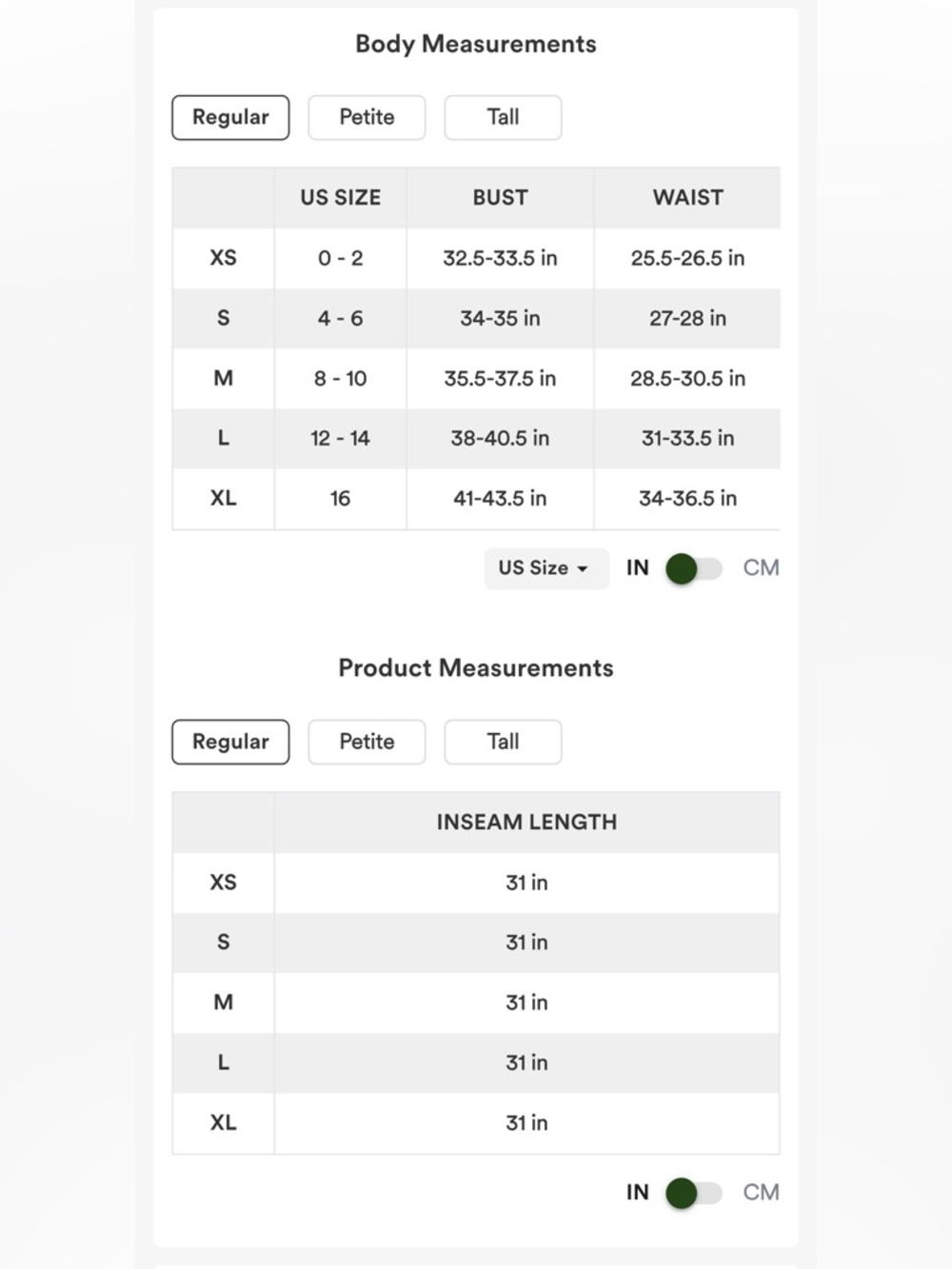Click the INSEAM LENGTH column header
The width and height of the screenshot is (952, 1269).
click(x=526, y=823)
